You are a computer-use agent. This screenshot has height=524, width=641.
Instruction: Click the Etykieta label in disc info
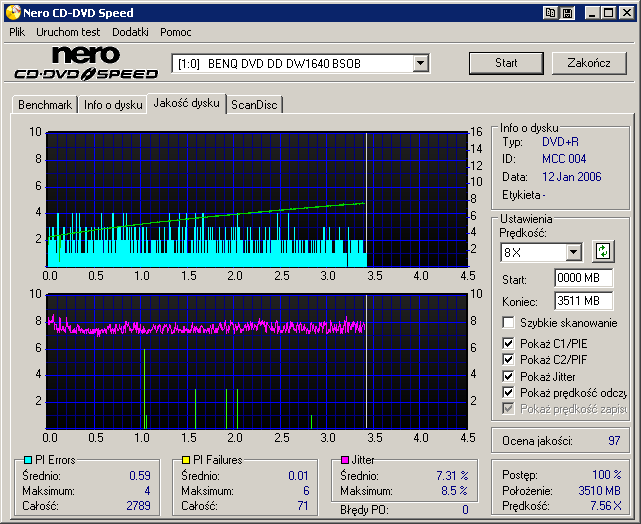point(521,195)
